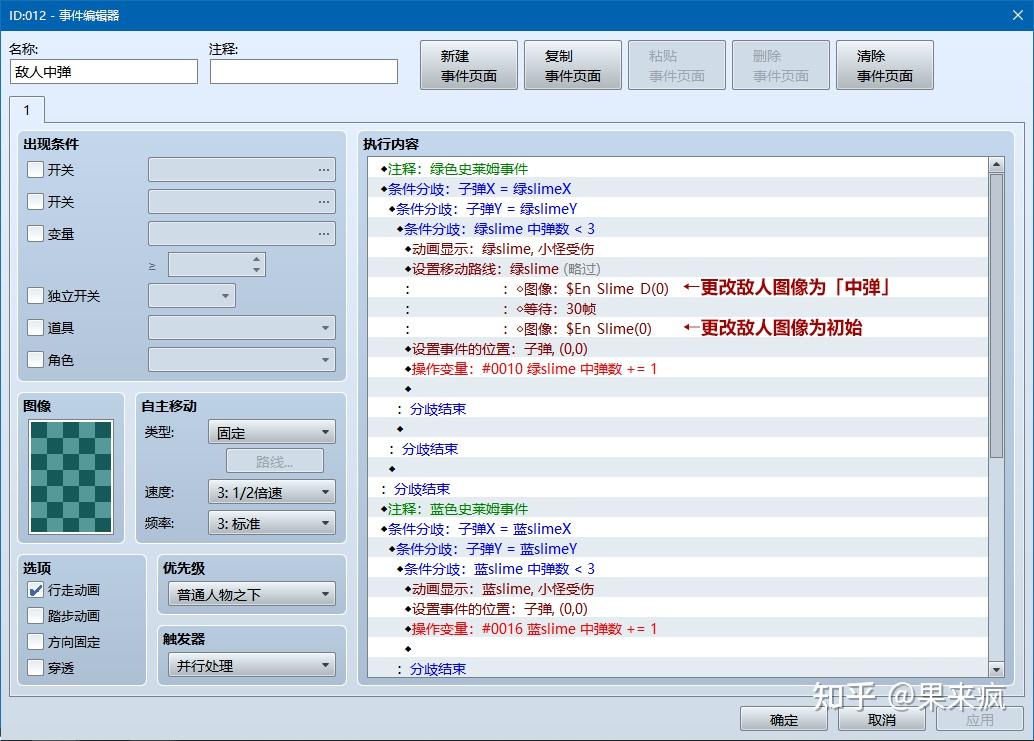The image size is (1034, 741).
Task: Open the 变量 variable selector via ellipsis
Action: pyautogui.click(x=322, y=232)
